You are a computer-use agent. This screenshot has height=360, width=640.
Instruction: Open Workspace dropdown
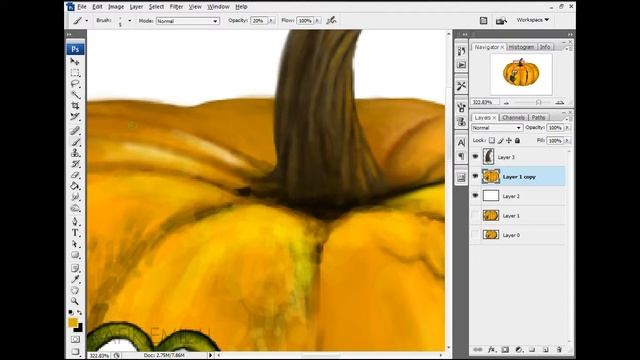[533, 20]
